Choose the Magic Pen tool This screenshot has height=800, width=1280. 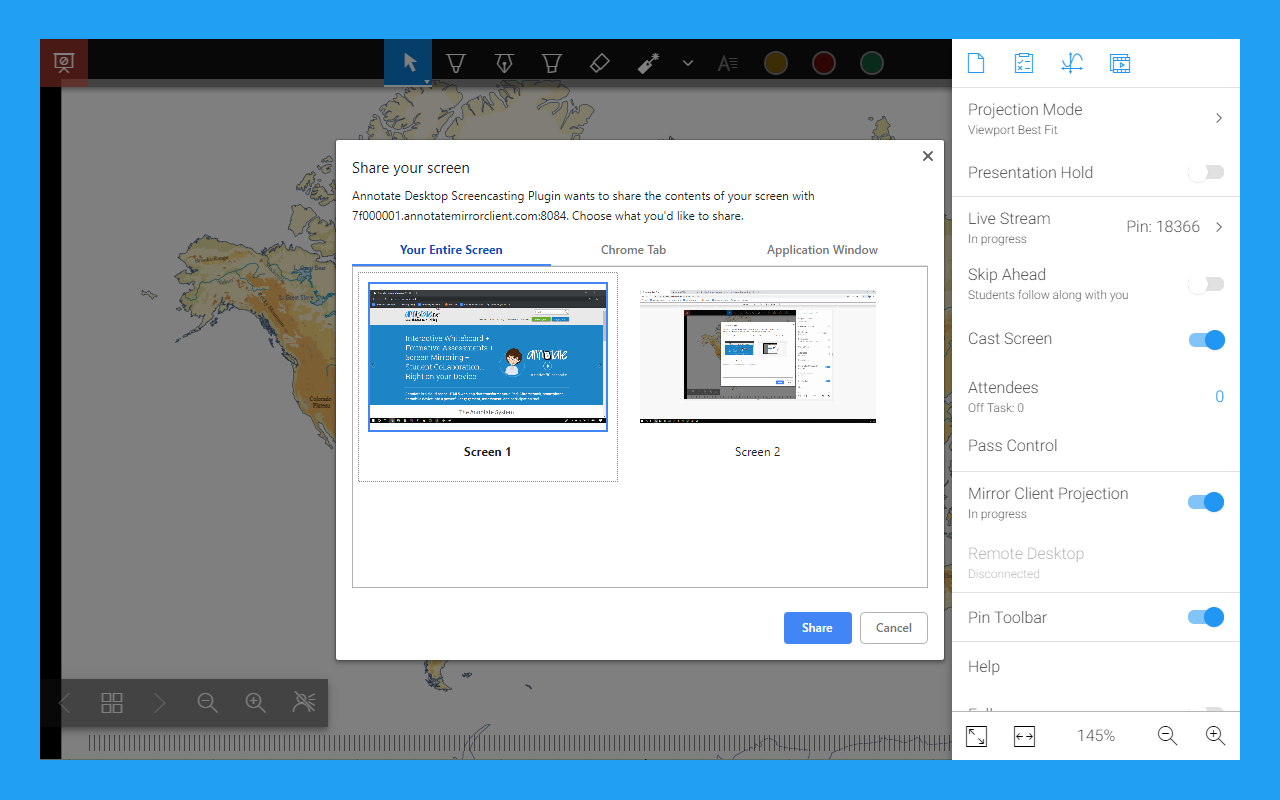[648, 62]
